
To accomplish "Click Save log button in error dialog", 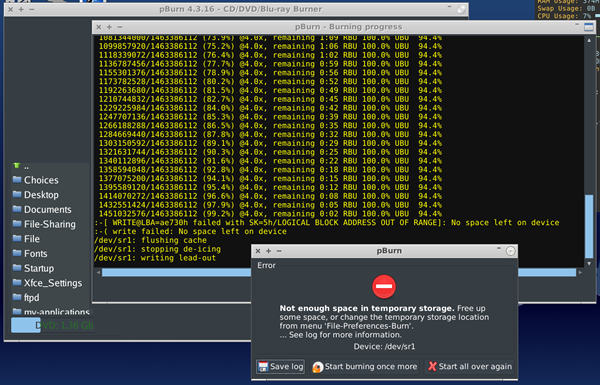I will (x=280, y=367).
